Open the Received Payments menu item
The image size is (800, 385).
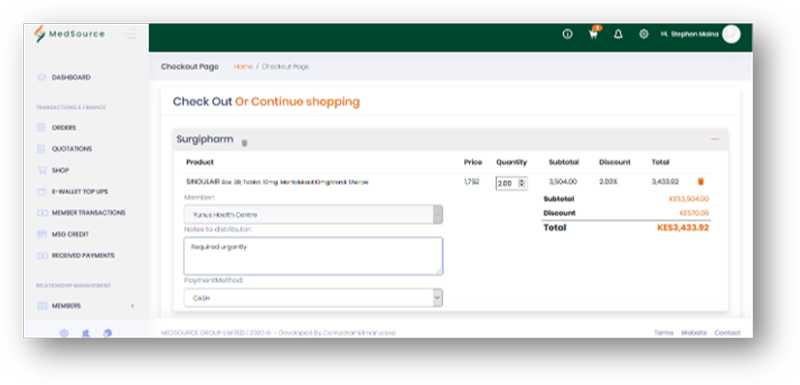(x=83, y=255)
